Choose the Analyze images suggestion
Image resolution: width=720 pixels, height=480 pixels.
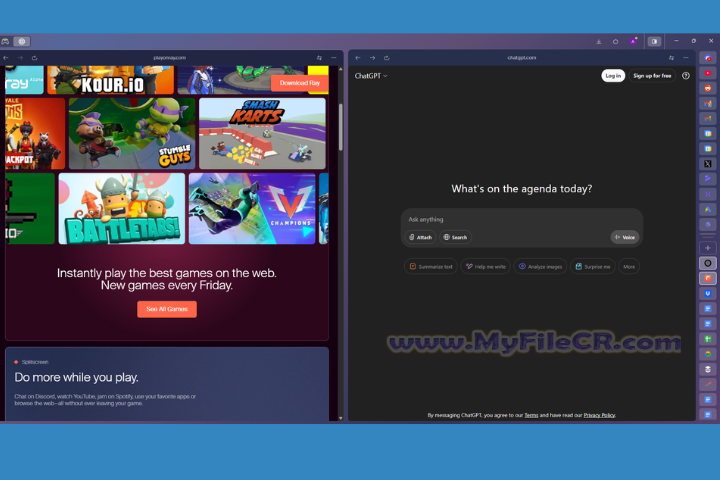540,267
